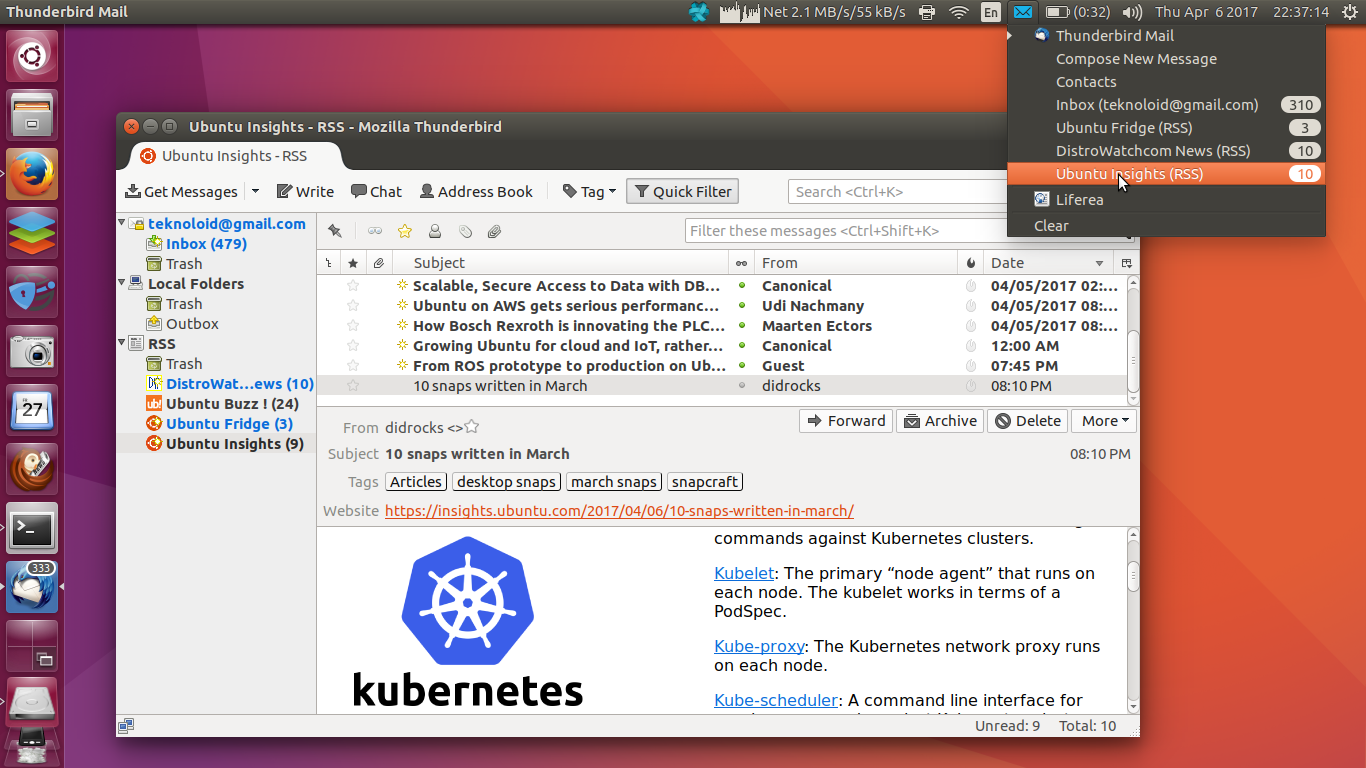The image size is (1366, 768).
Task: Toggle the contacts-only quick filter
Action: 435,231
